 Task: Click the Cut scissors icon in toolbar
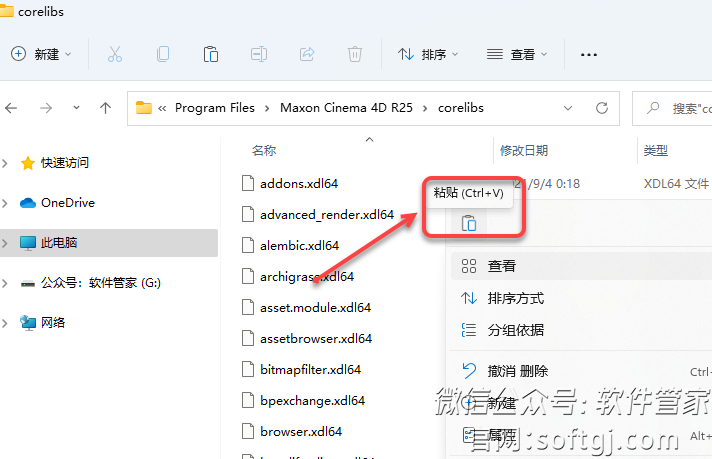click(x=114, y=54)
